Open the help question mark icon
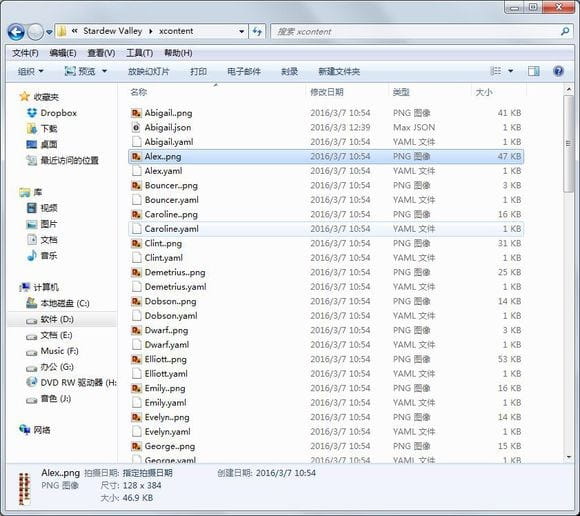Viewport: 580px width, 516px height. 558,71
